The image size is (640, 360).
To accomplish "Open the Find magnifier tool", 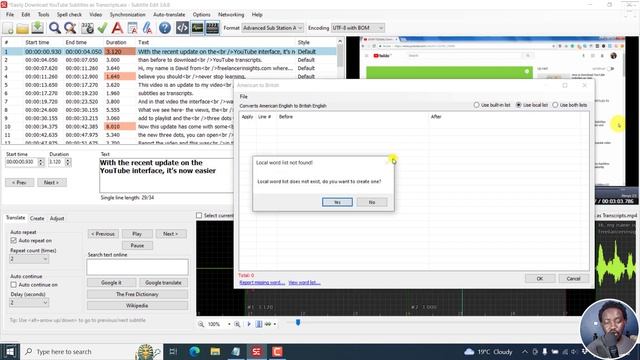I will click(55, 28).
